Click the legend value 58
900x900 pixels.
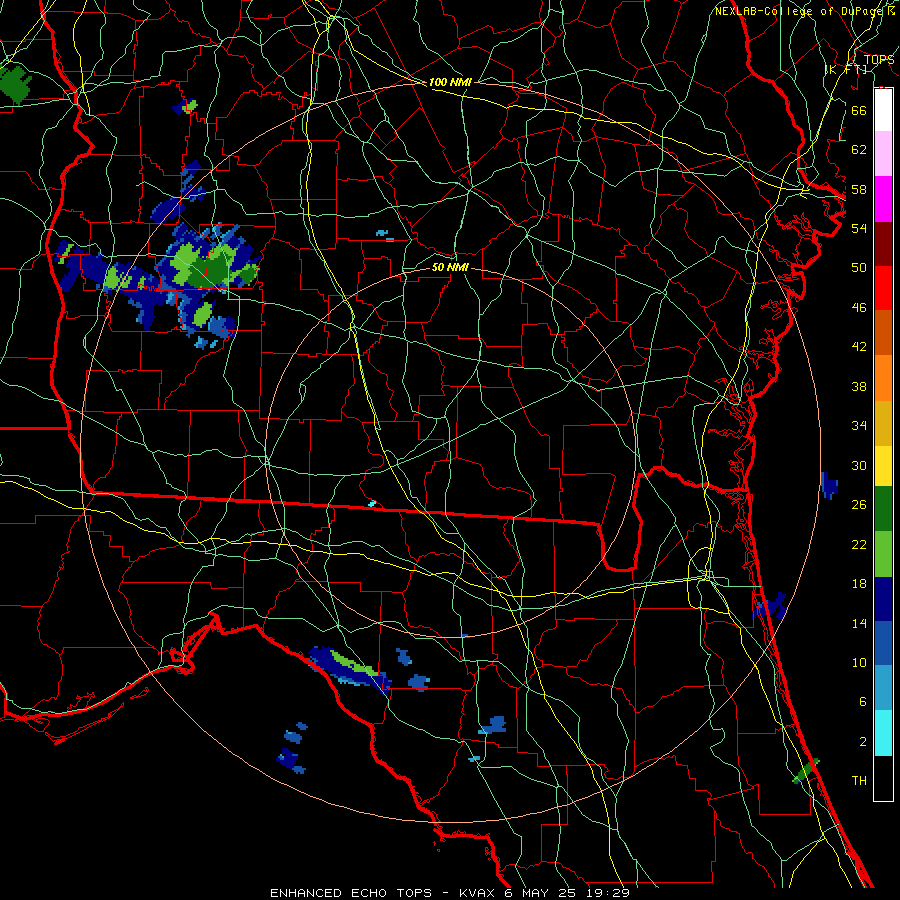coord(859,189)
